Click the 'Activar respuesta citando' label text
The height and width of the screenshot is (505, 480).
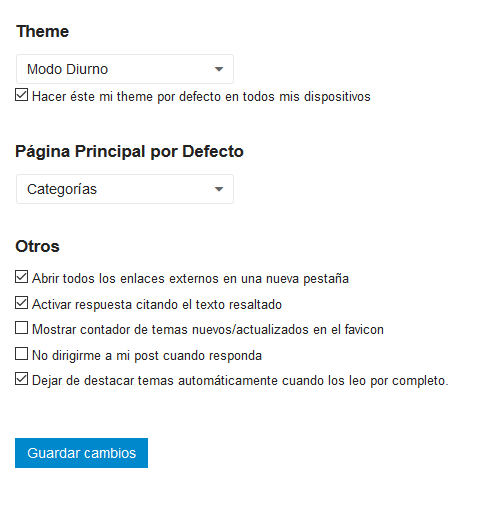pos(157,305)
